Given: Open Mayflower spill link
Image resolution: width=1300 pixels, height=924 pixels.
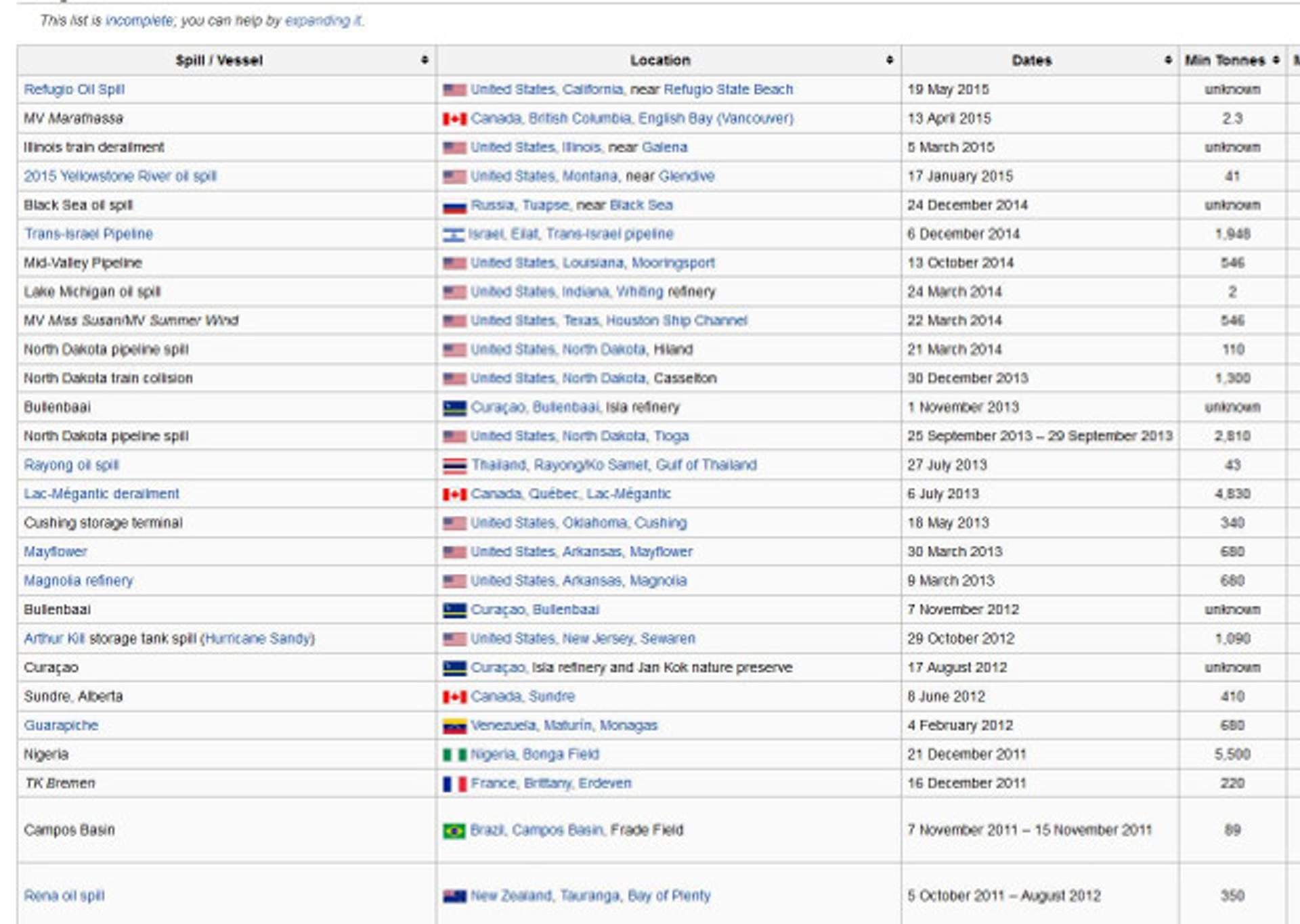Looking at the screenshot, I should [56, 552].
